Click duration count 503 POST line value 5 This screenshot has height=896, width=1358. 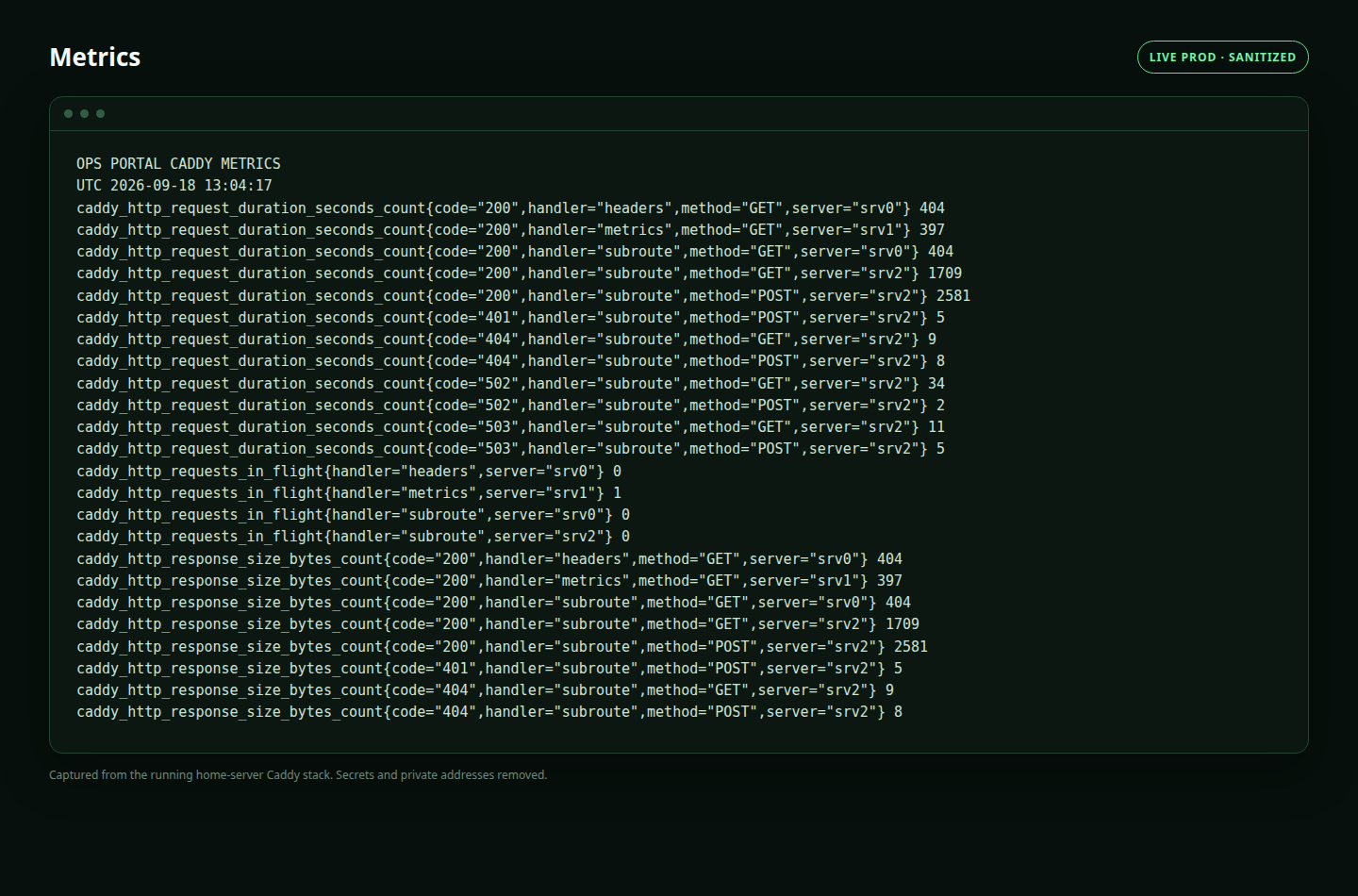(510, 449)
